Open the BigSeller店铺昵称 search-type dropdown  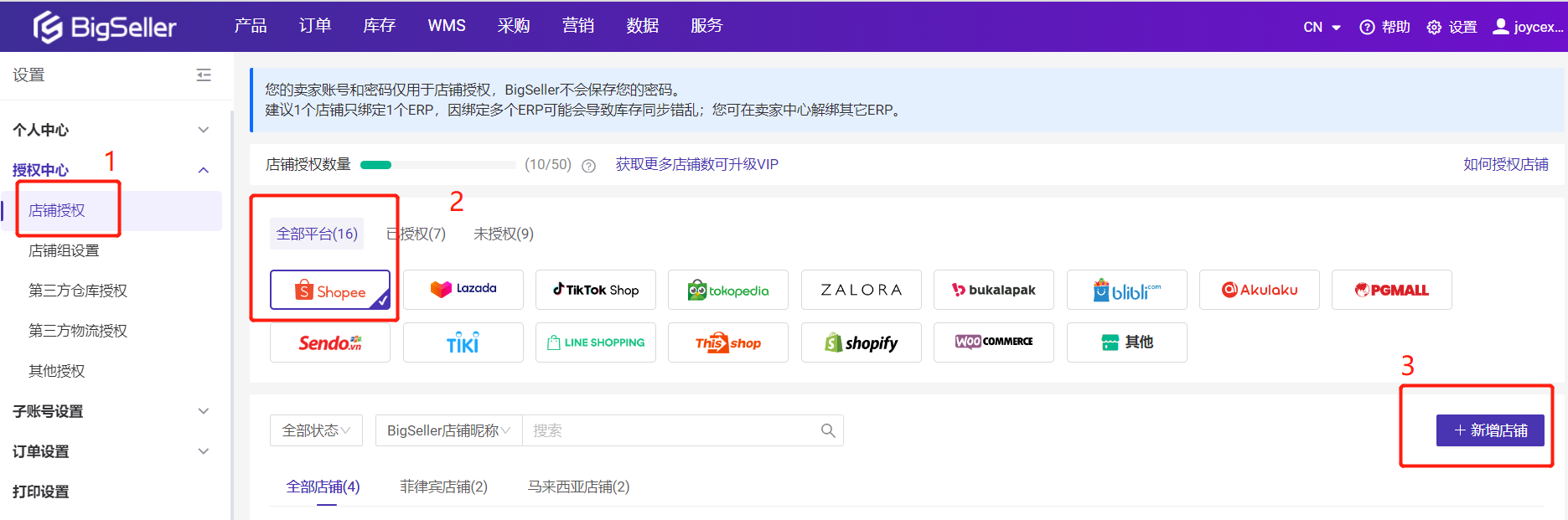449,430
